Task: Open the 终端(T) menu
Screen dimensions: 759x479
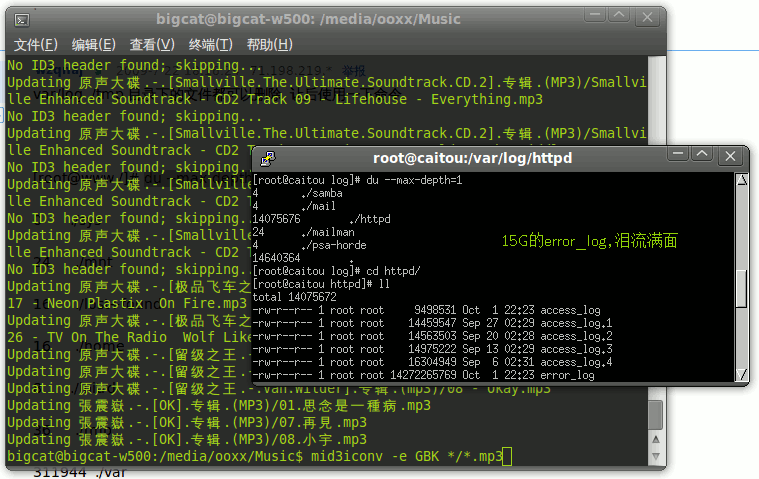Action: 210,45
